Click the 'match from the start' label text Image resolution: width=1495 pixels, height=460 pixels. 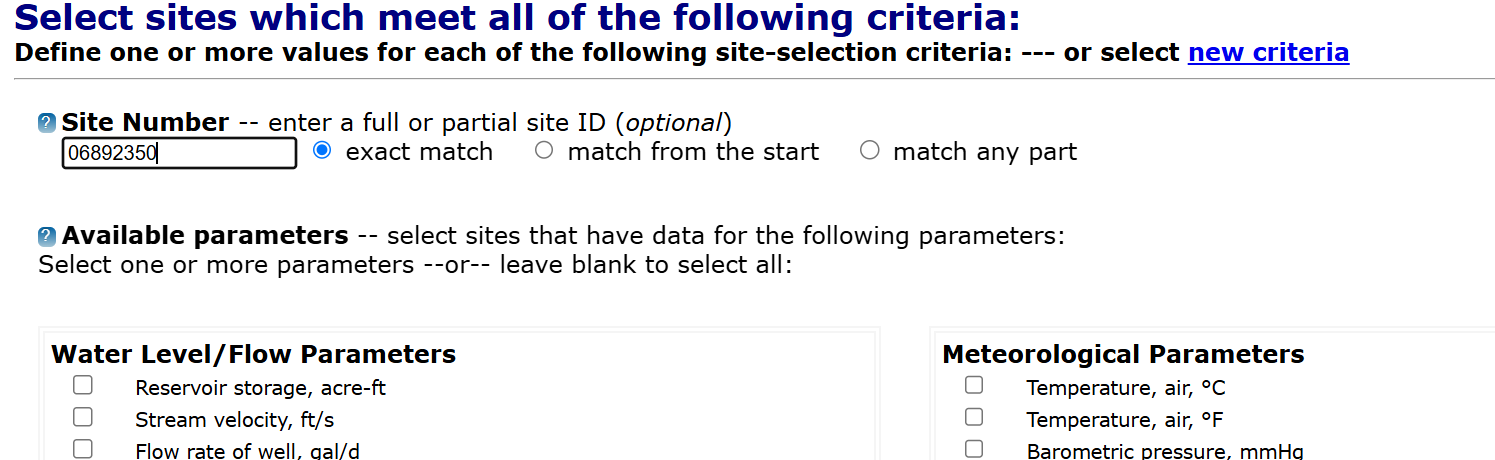point(693,152)
